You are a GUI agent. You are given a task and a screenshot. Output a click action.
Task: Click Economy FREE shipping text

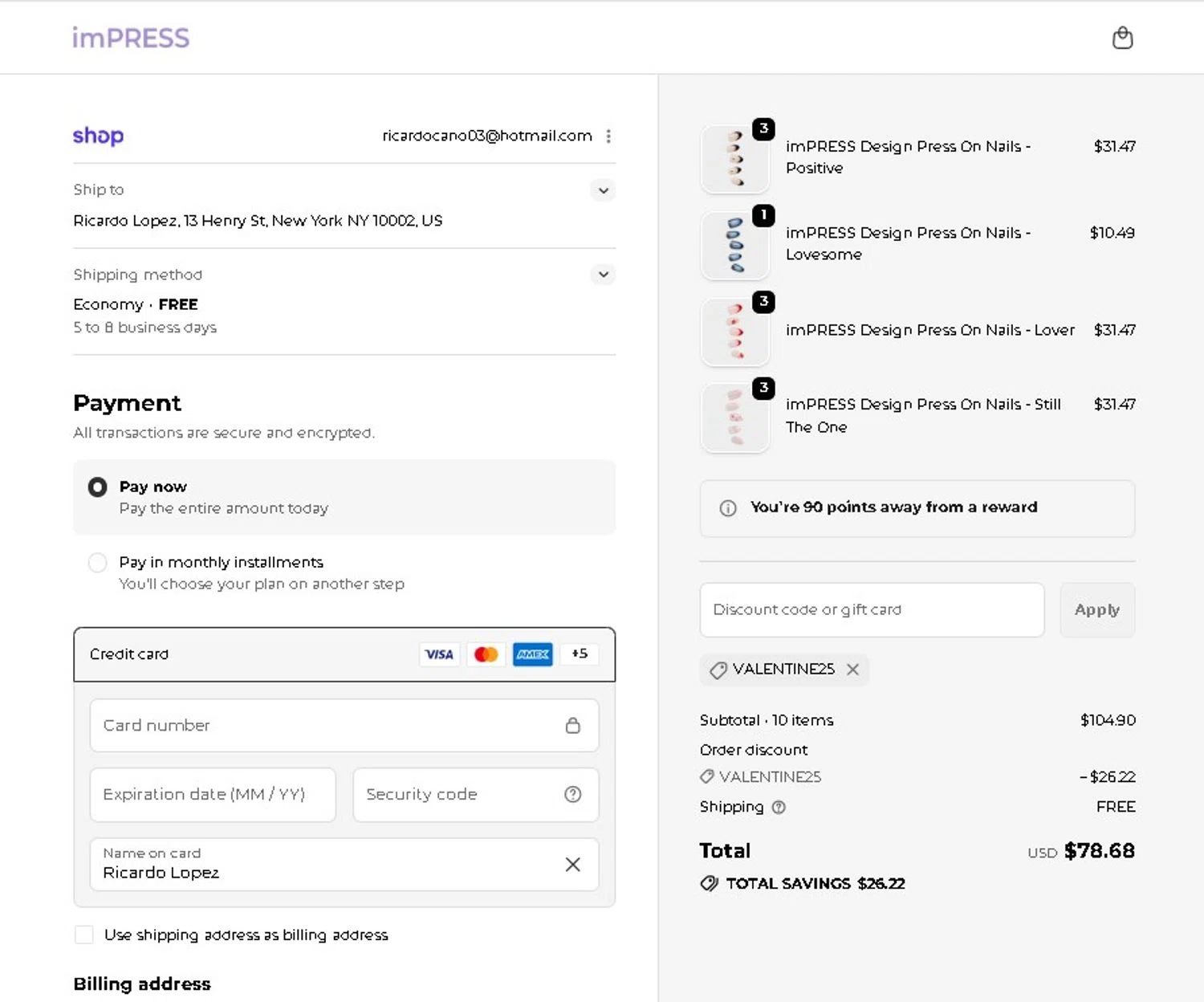136,305
